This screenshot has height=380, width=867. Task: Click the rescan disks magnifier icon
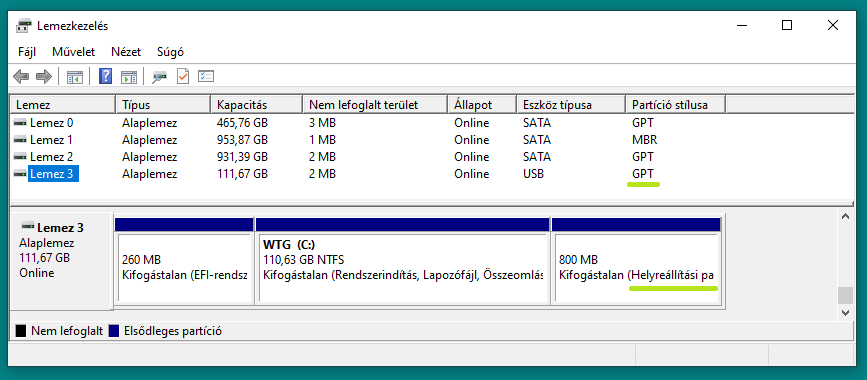(160, 76)
